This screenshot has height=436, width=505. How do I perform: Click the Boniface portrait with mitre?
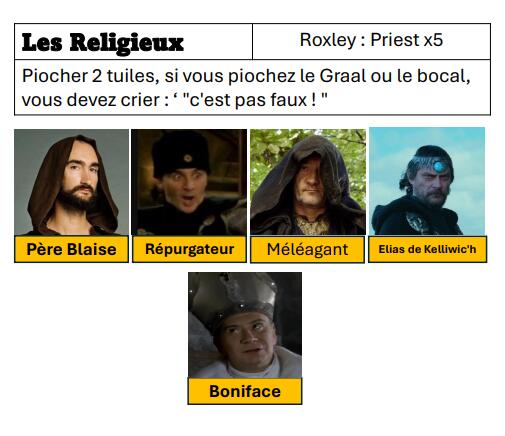[245, 325]
